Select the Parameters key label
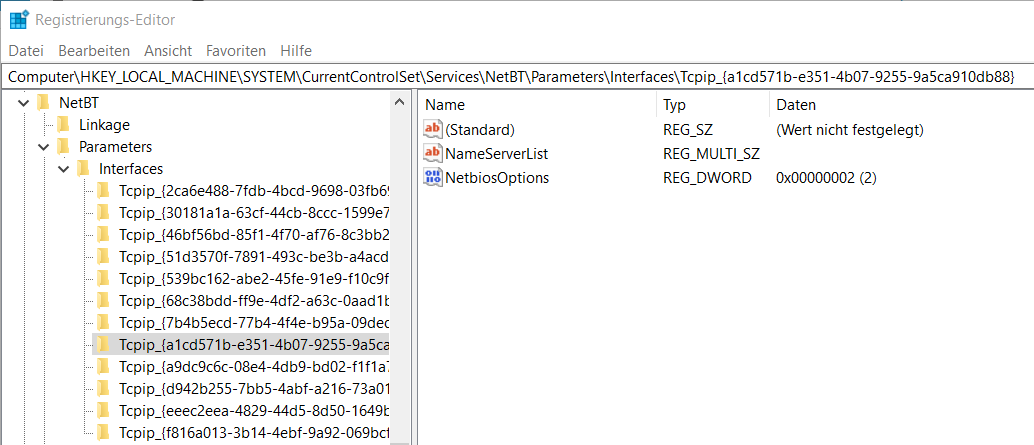The image size is (1034, 445). [115, 146]
